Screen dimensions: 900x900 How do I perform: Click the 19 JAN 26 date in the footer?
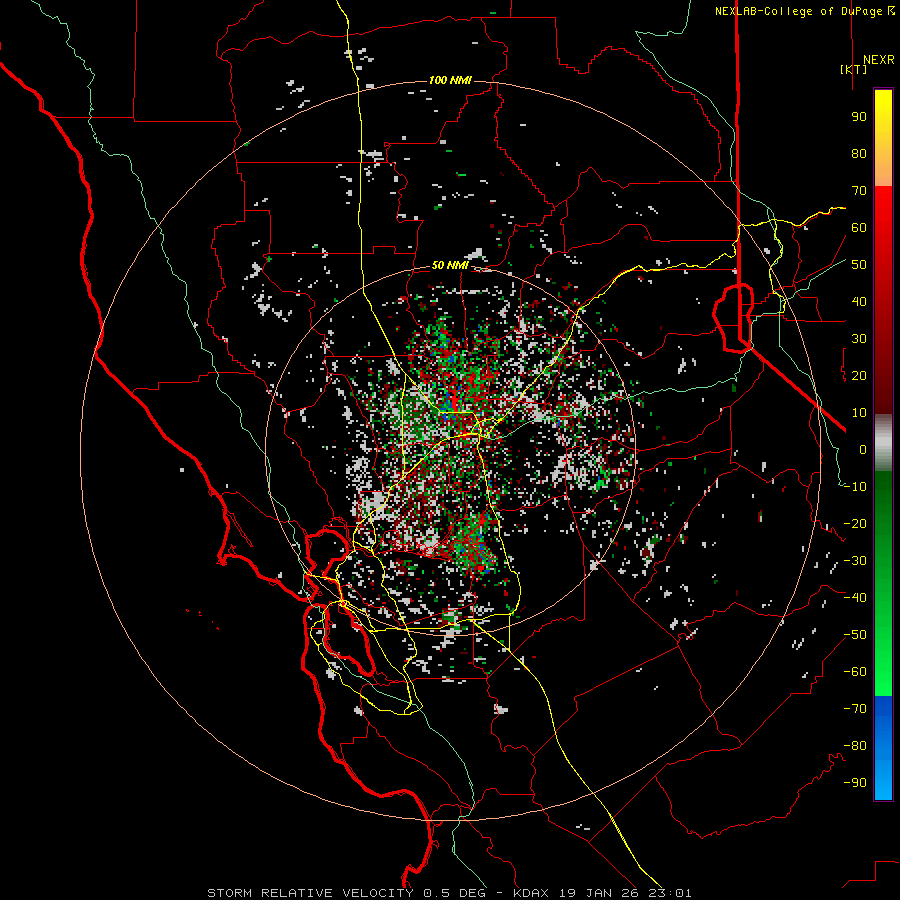(x=597, y=893)
